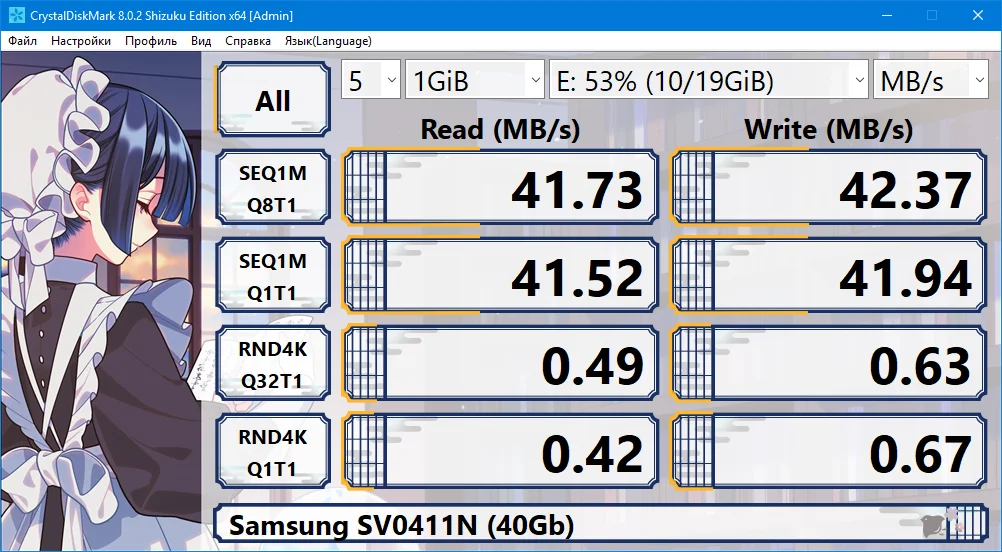Open the Настройки menu
The image size is (1002, 552).
point(81,41)
